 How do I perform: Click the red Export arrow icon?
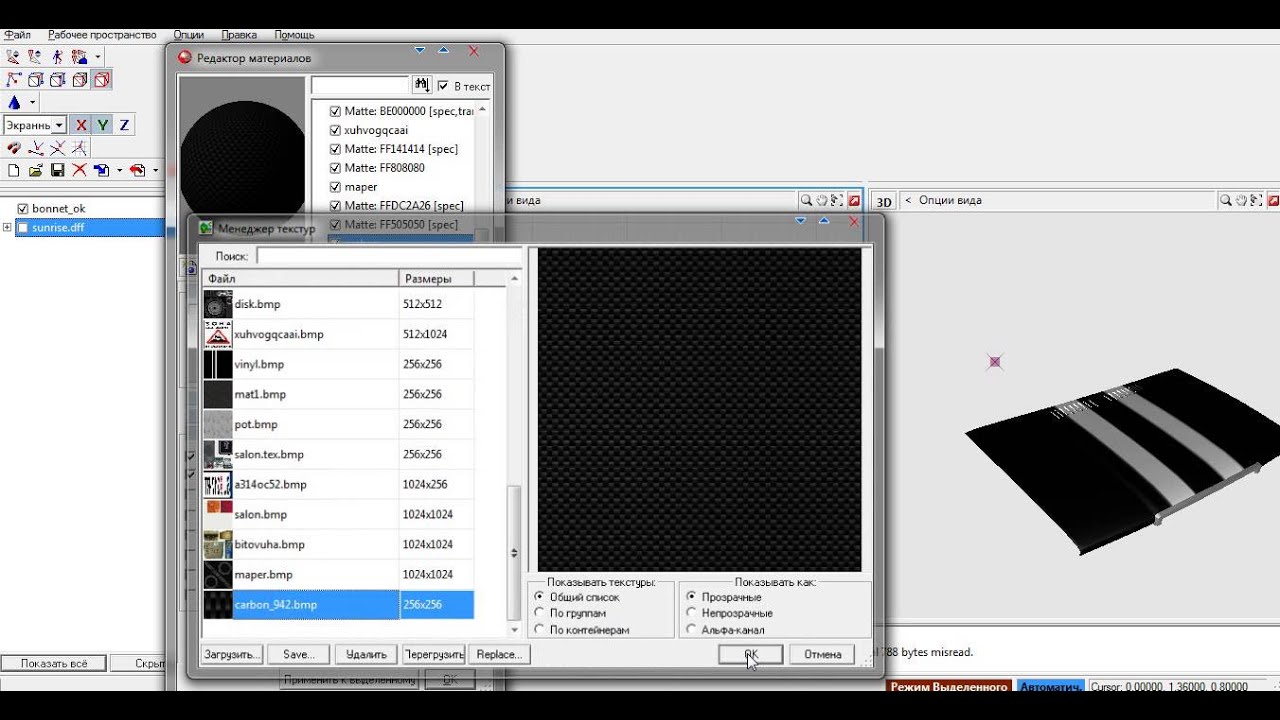138,170
